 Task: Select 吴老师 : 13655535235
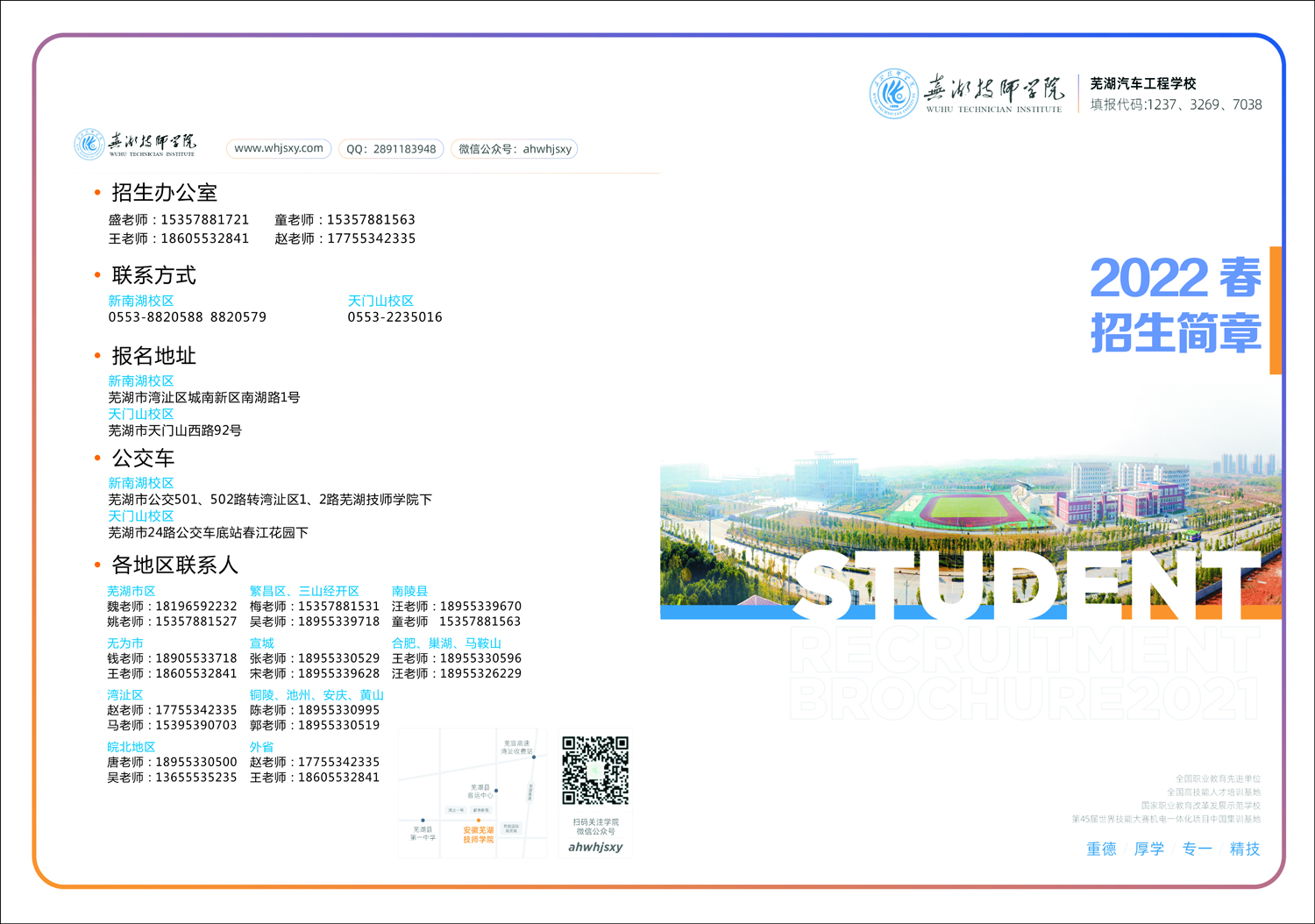coord(172,778)
